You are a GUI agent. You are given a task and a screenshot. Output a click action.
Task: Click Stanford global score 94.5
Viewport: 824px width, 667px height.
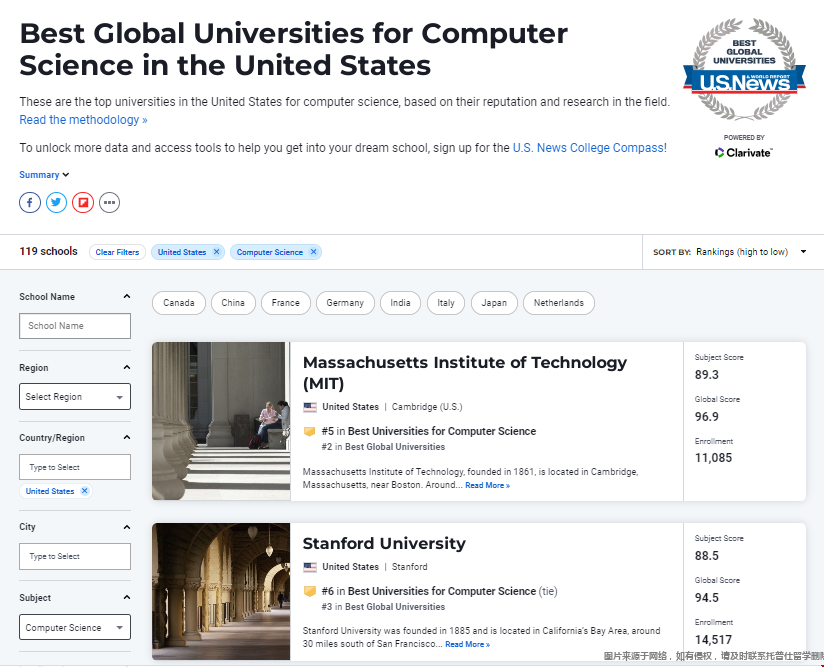coord(706,598)
